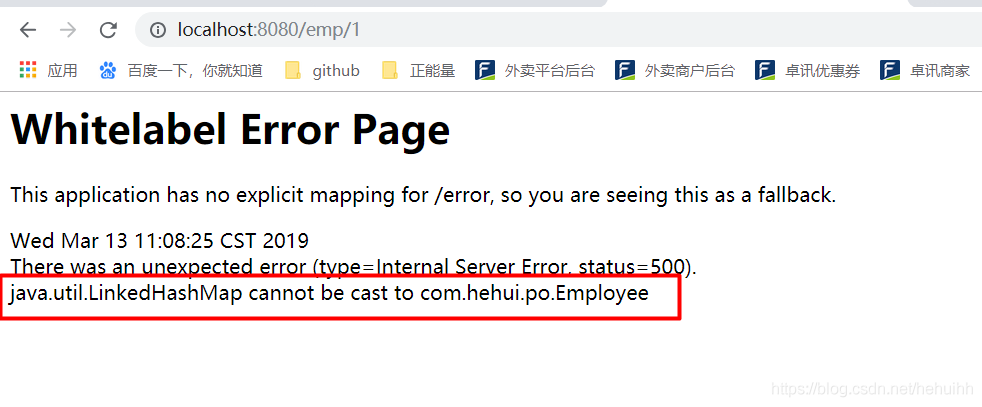
Task: Click the 'no explicit mapping for /error' sentence
Action: (423, 195)
